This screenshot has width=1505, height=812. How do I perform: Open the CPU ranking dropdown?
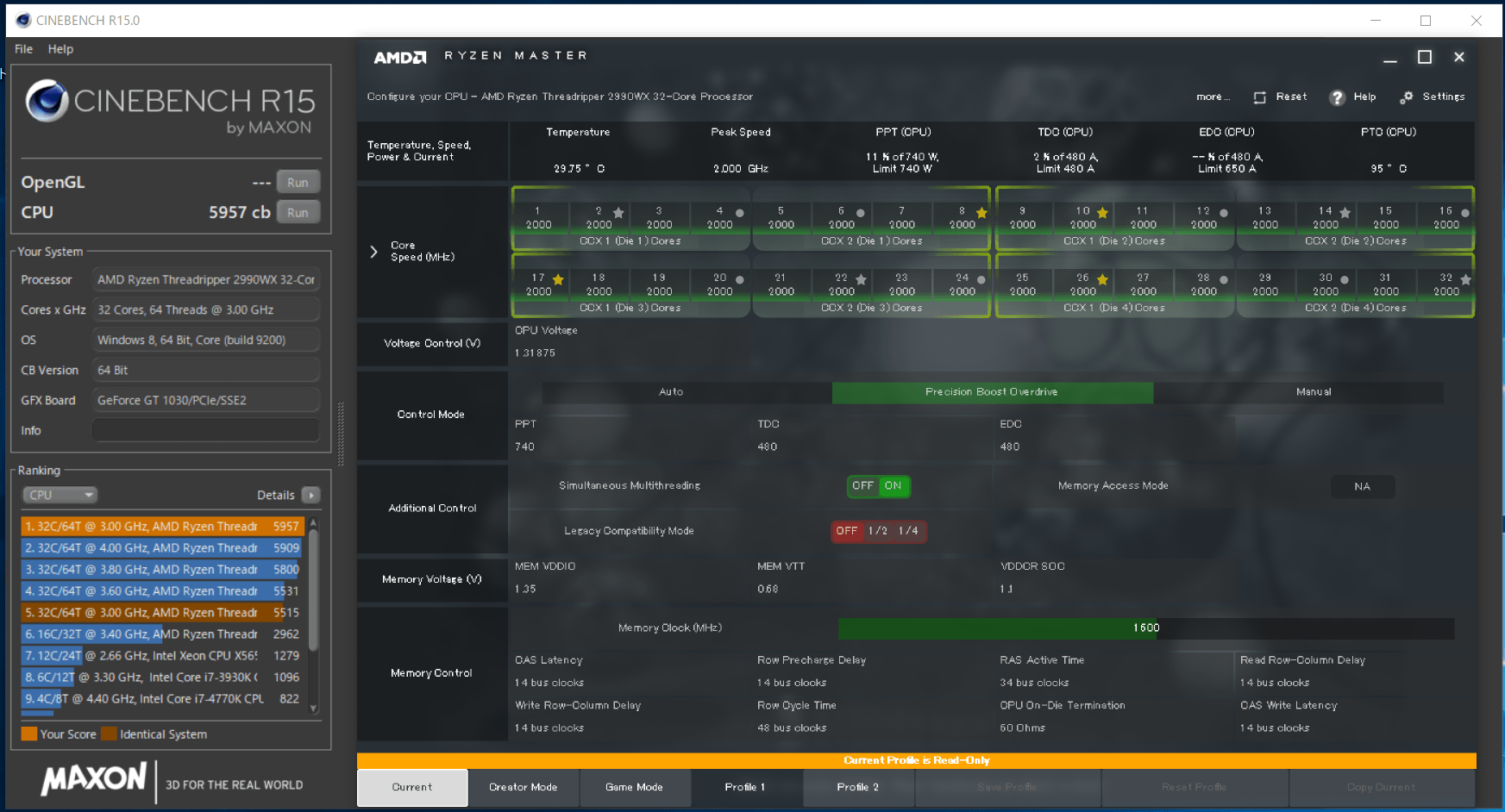click(60, 495)
